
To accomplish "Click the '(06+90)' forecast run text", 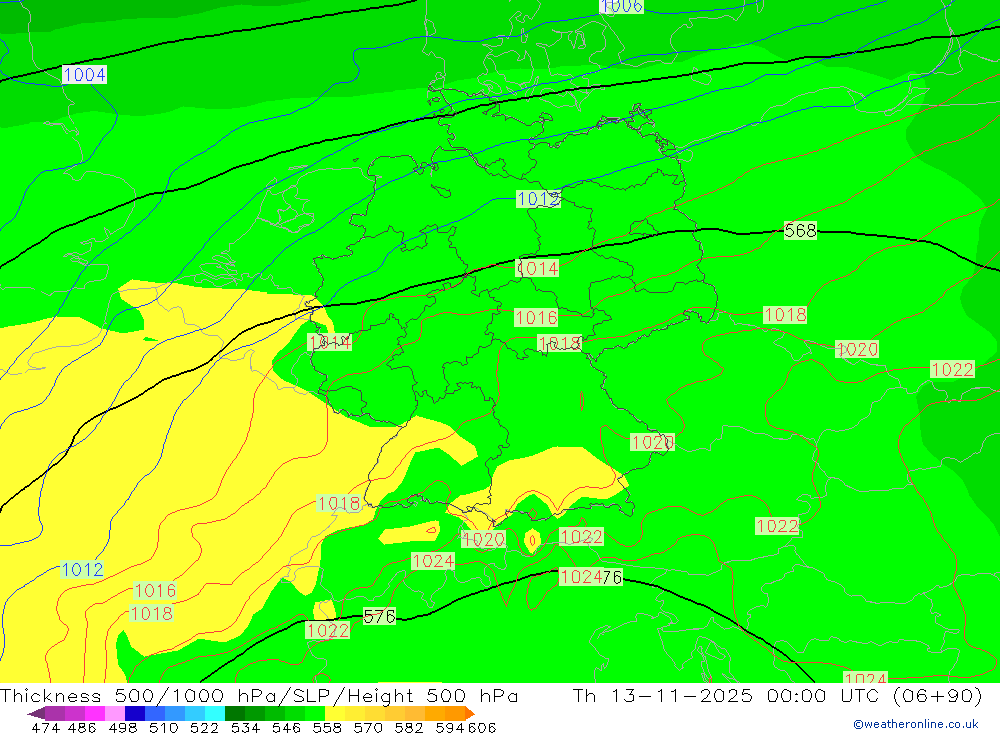I will coord(937,695).
